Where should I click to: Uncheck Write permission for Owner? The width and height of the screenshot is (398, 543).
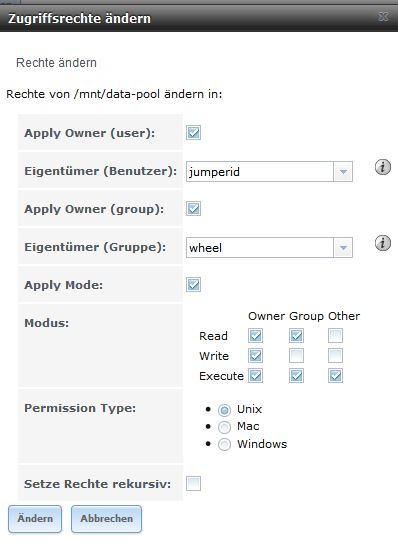coord(256,356)
